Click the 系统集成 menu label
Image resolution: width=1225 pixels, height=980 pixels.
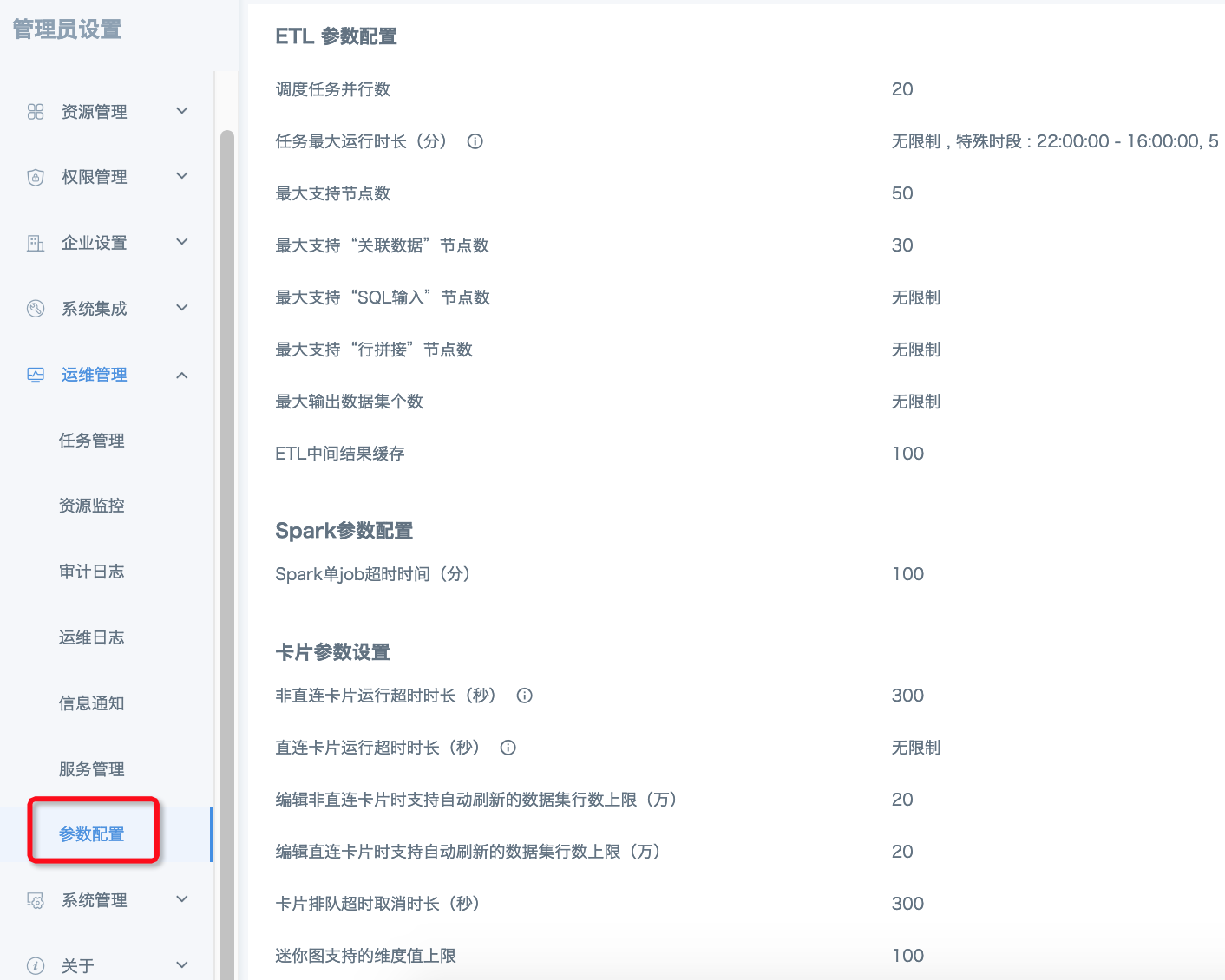pos(95,309)
